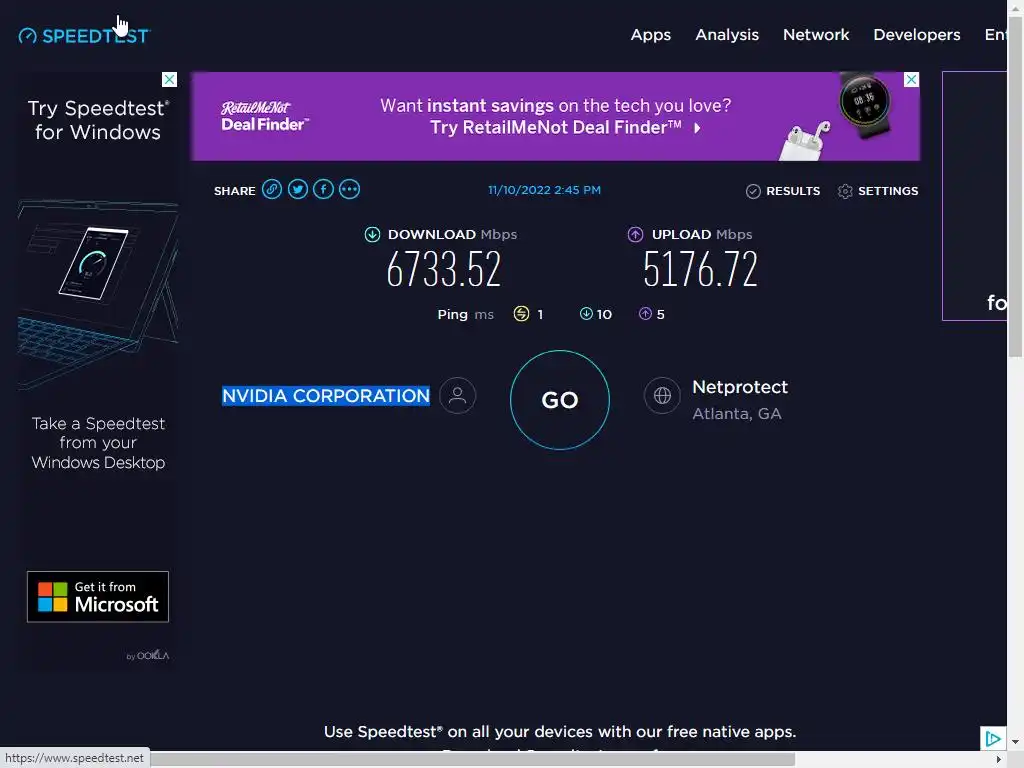This screenshot has width=1024, height=768.
Task: Open the Apps menu
Action: (650, 35)
